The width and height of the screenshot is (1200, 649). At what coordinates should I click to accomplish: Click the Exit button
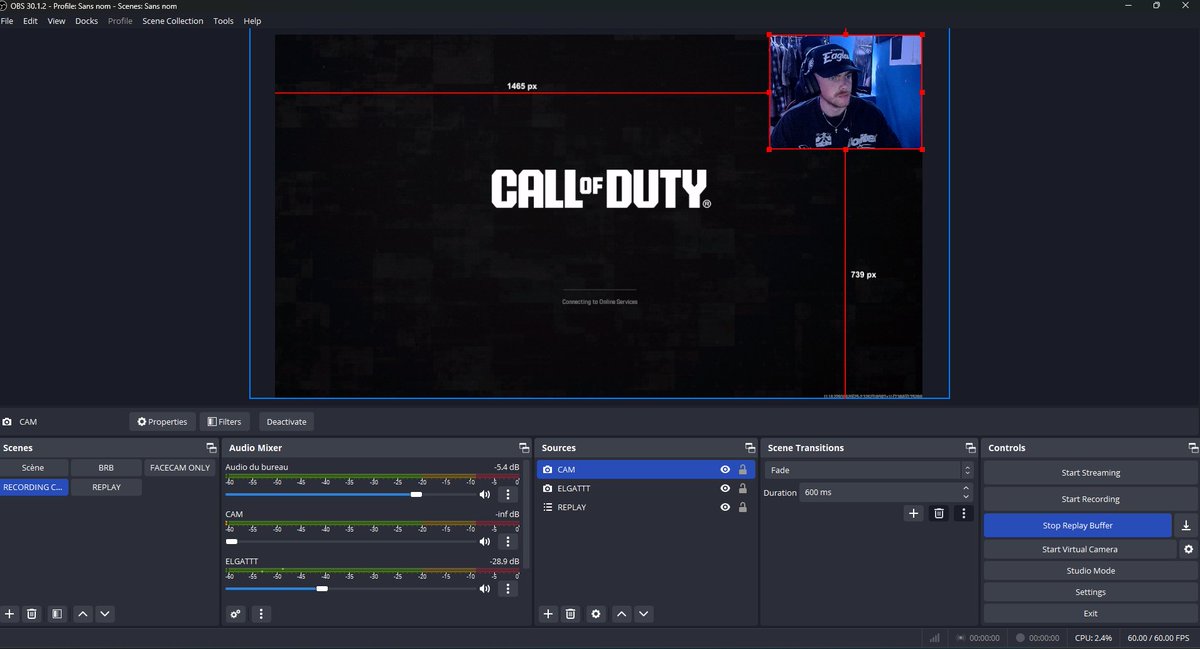click(x=1090, y=614)
